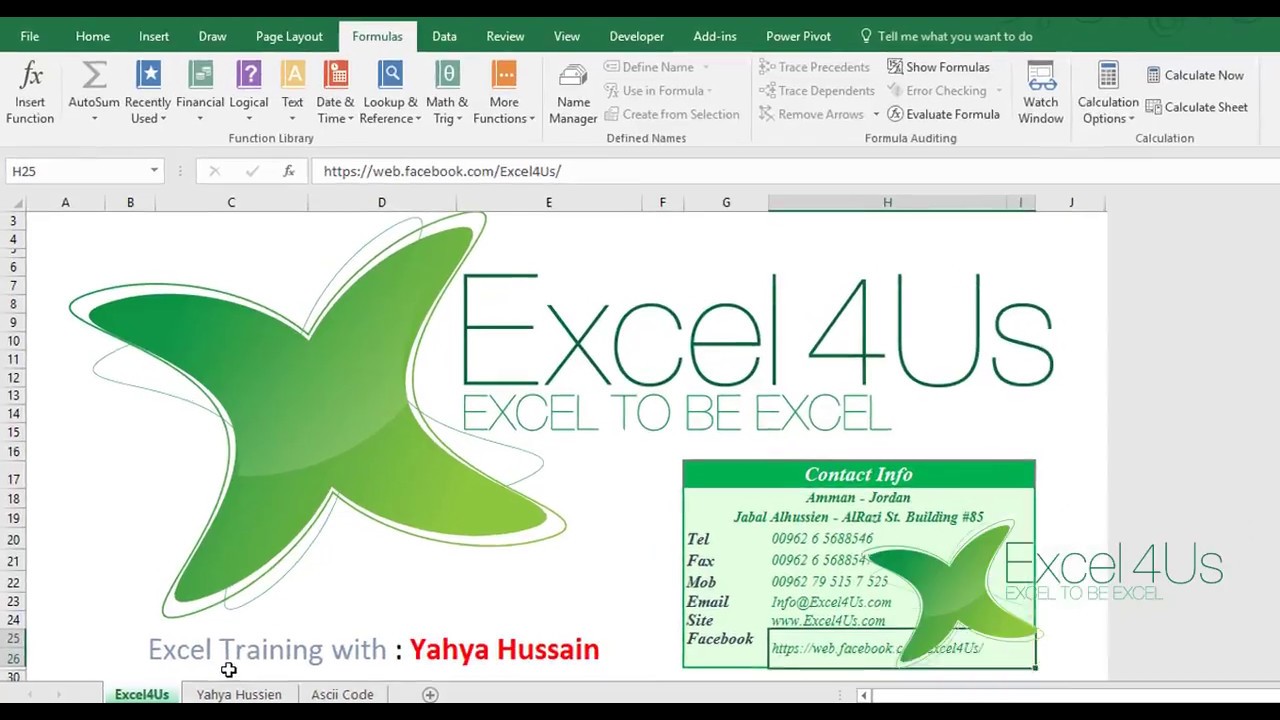Switch to the Ascii Code sheet tab
Screen dimensions: 1280x720
342,694
